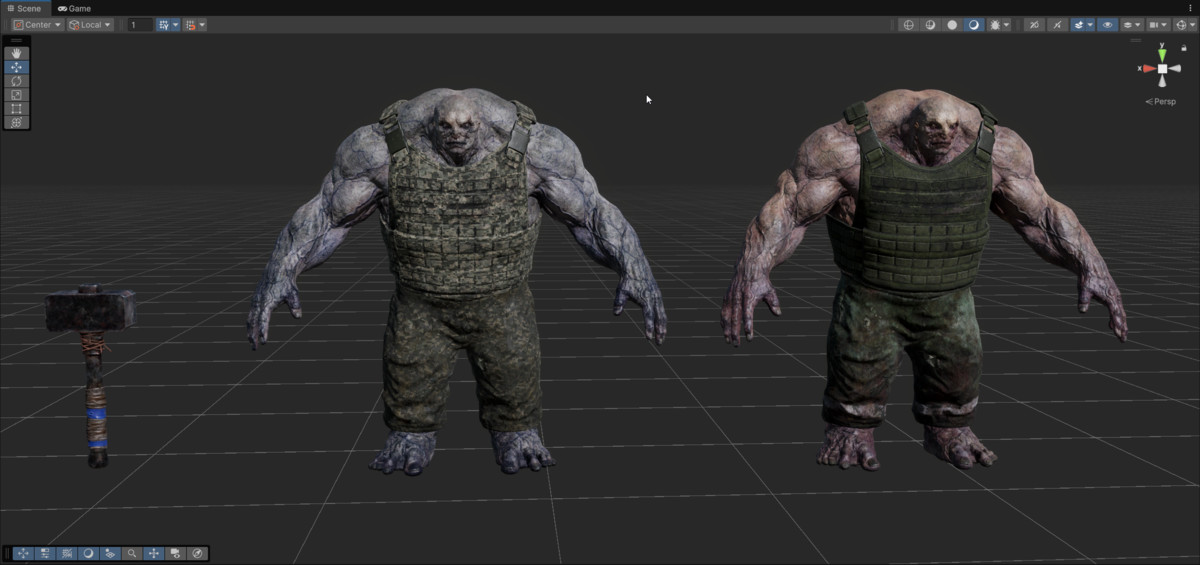Open the scene camera settings dropdown
The image size is (1200, 565).
tap(1158, 25)
